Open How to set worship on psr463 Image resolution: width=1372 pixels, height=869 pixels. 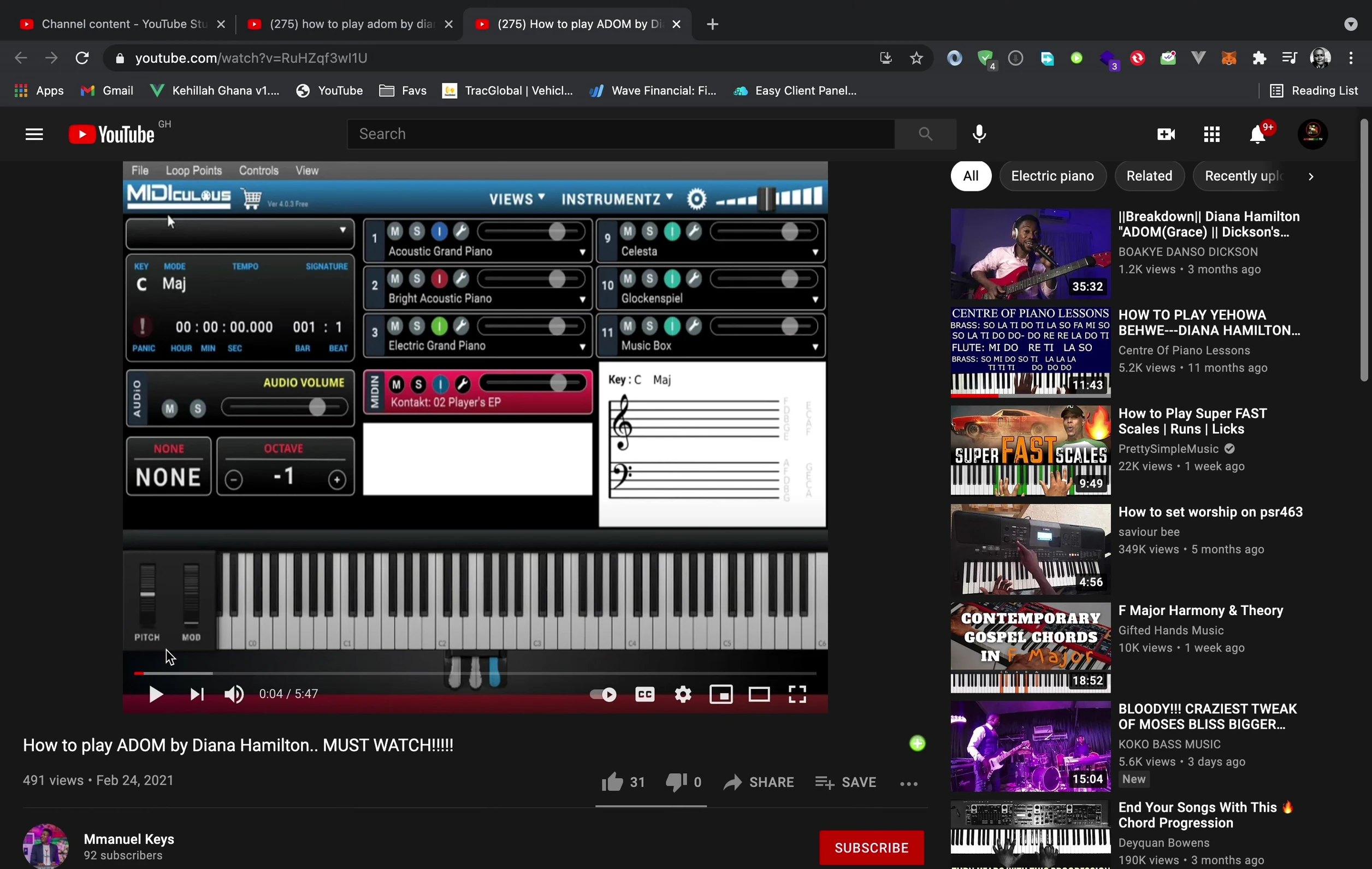click(x=1210, y=512)
